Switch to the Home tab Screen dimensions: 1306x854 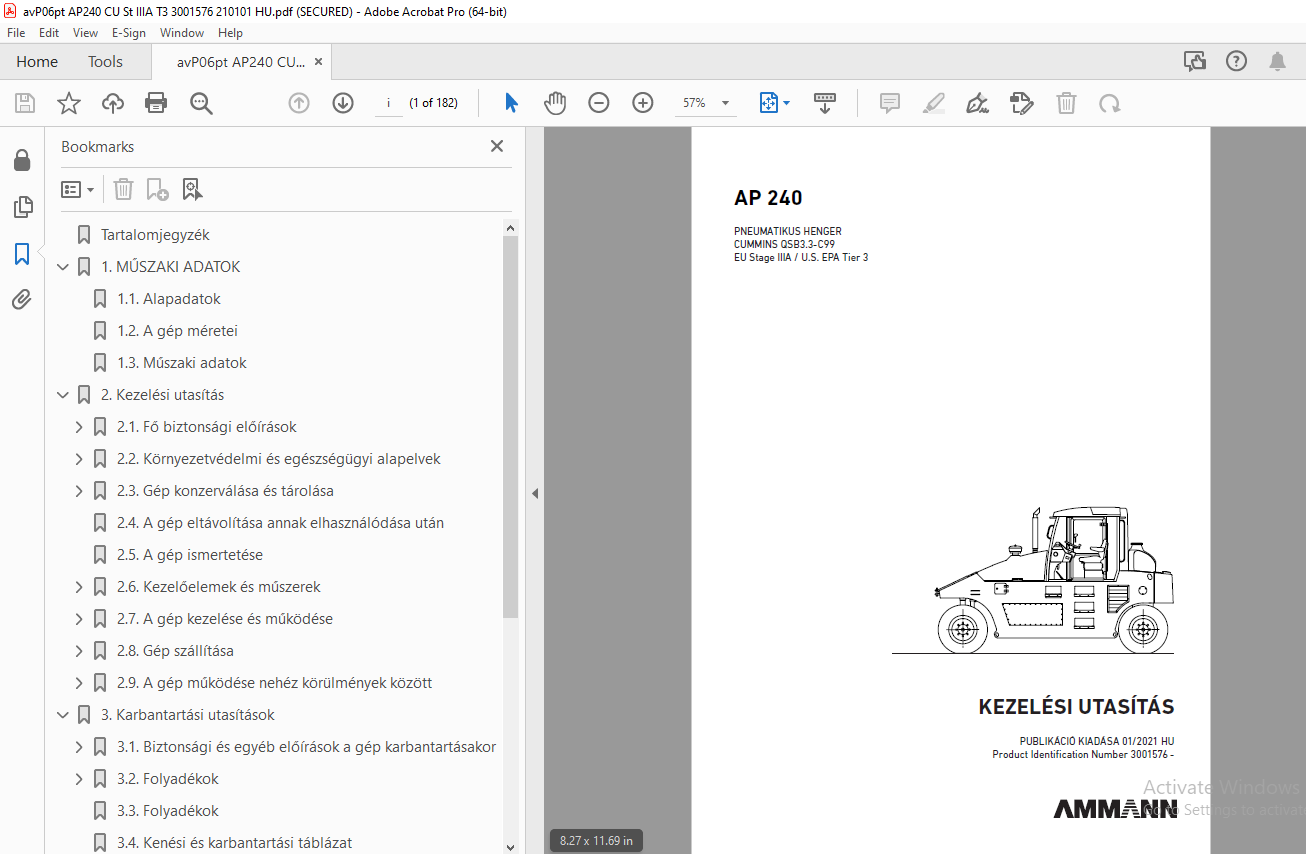point(37,62)
